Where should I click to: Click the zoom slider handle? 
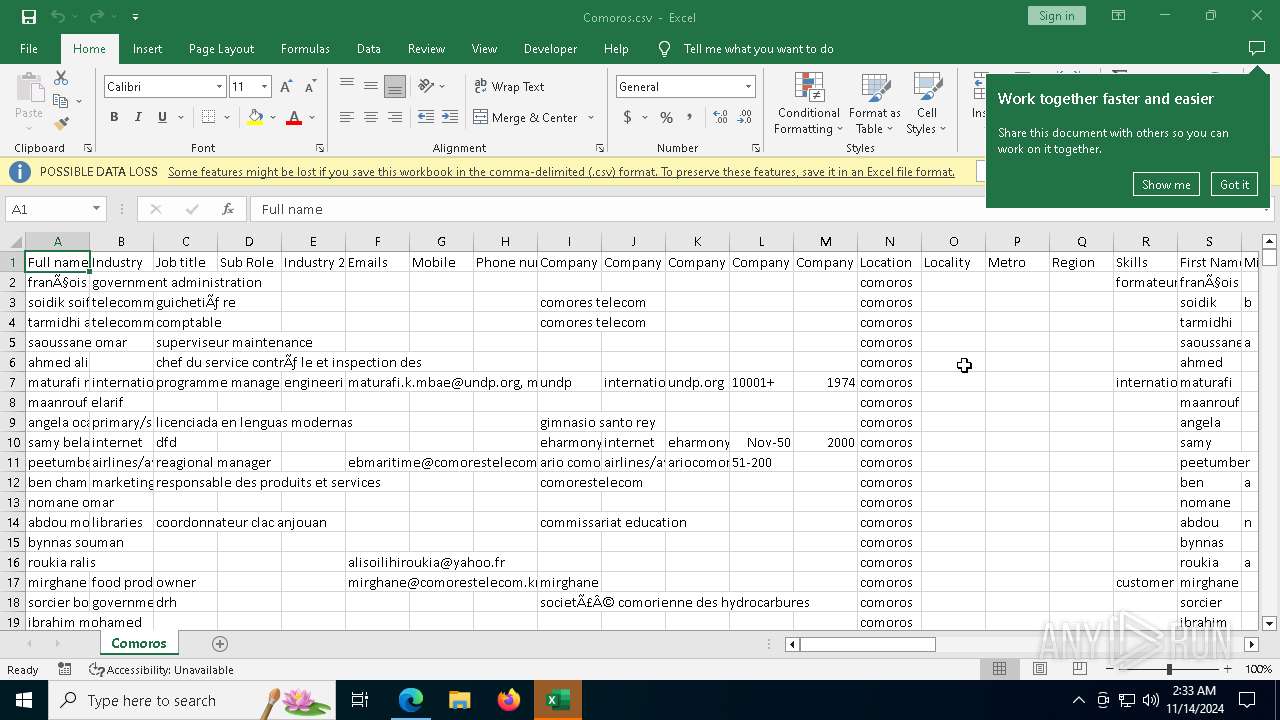(x=1169, y=669)
